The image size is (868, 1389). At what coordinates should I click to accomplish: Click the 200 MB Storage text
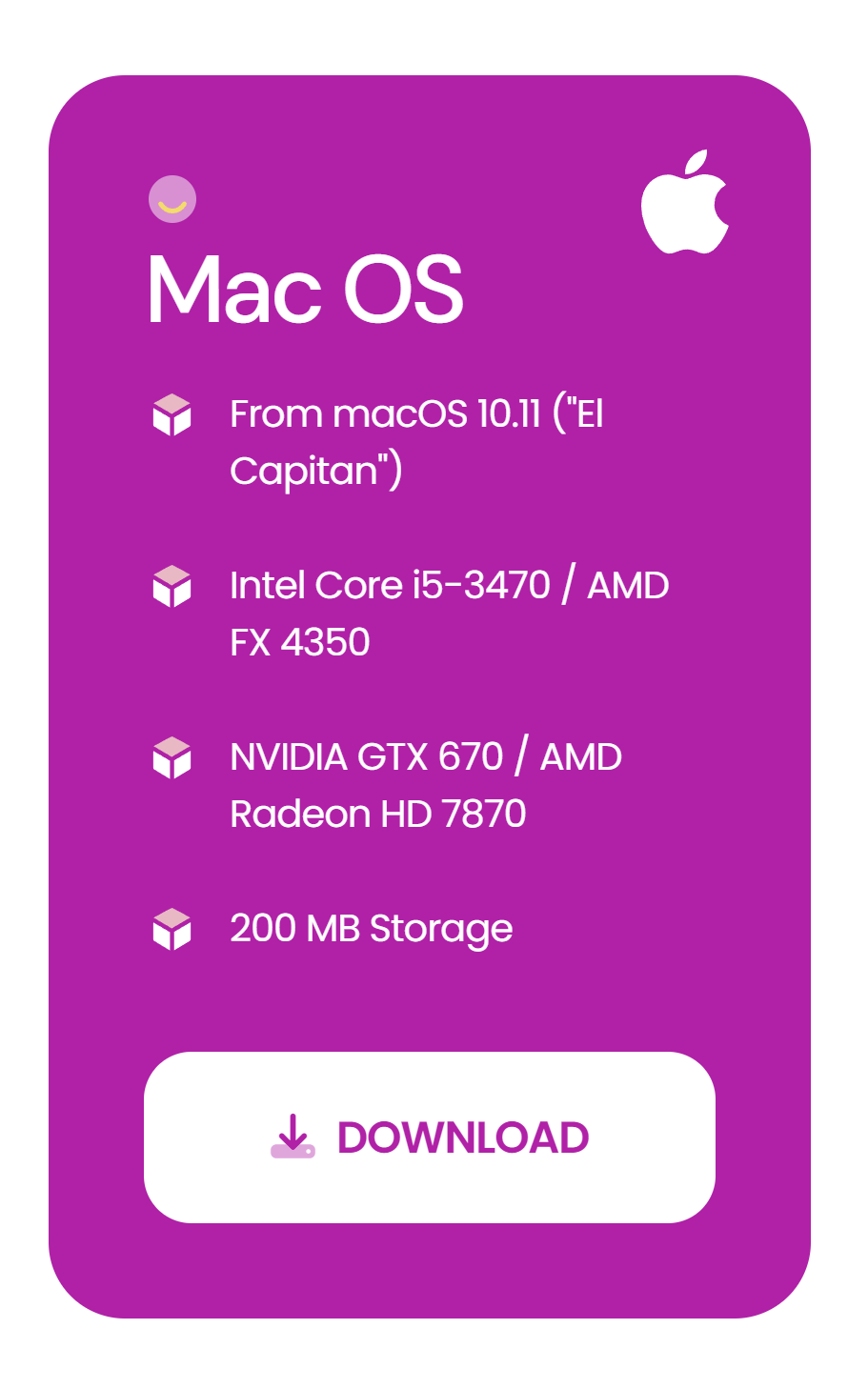tap(372, 929)
